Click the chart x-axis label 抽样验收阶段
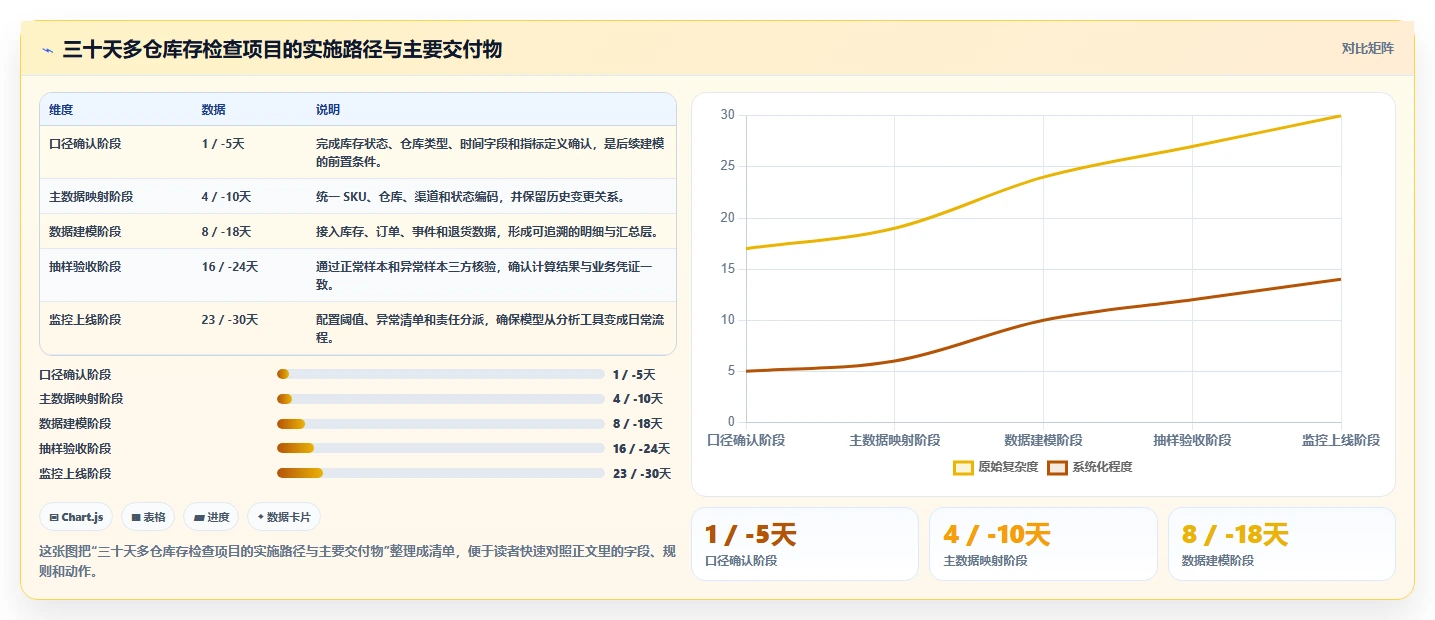Viewport: 1435px width, 620px height. [x=1192, y=440]
